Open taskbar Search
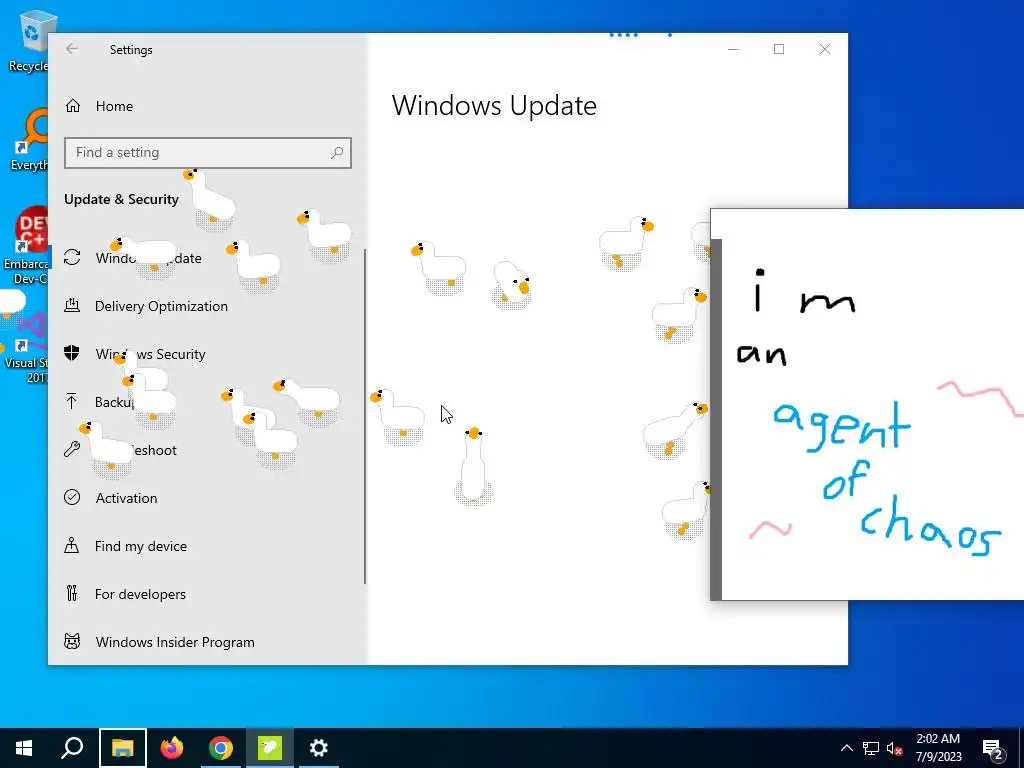Image resolution: width=1024 pixels, height=768 pixels. (72, 748)
